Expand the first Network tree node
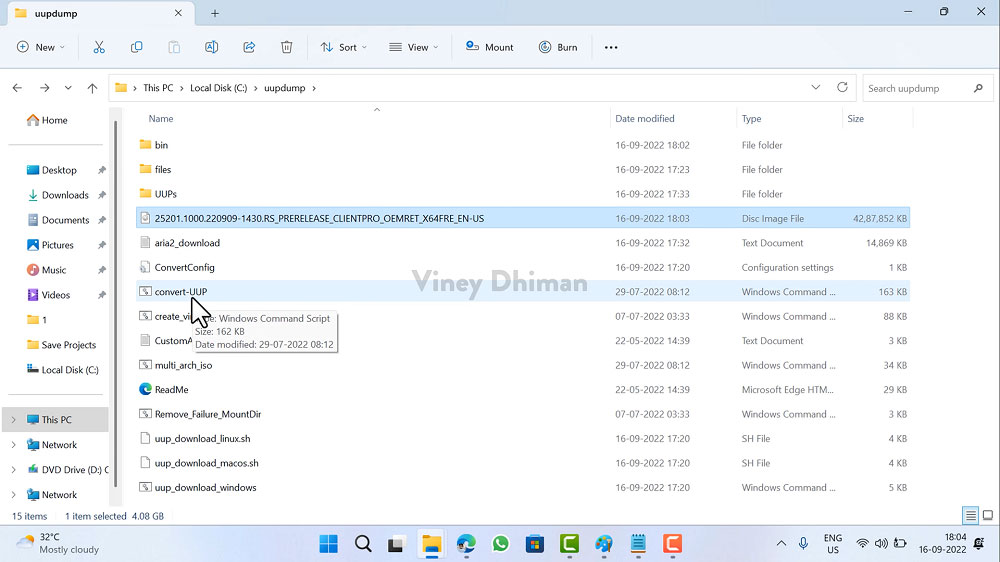Image resolution: width=1000 pixels, height=562 pixels. (13, 445)
